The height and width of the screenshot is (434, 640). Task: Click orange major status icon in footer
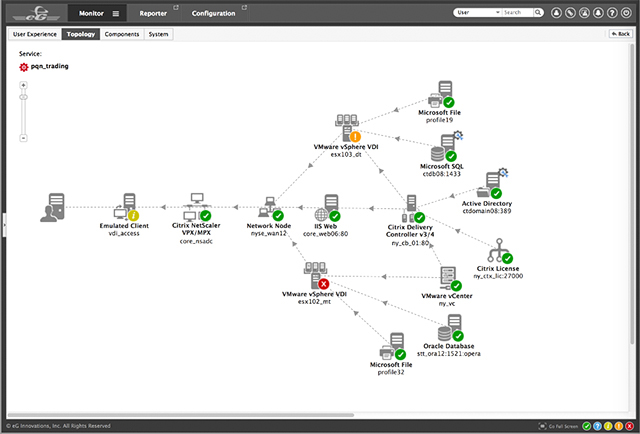coord(618,426)
